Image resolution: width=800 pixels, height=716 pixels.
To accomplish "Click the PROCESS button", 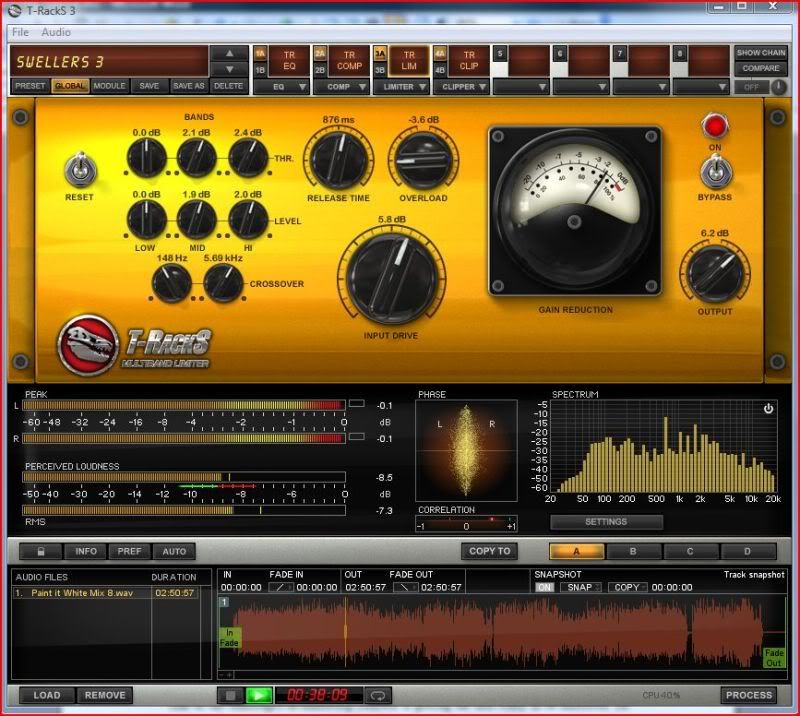I will pyautogui.click(x=748, y=695).
